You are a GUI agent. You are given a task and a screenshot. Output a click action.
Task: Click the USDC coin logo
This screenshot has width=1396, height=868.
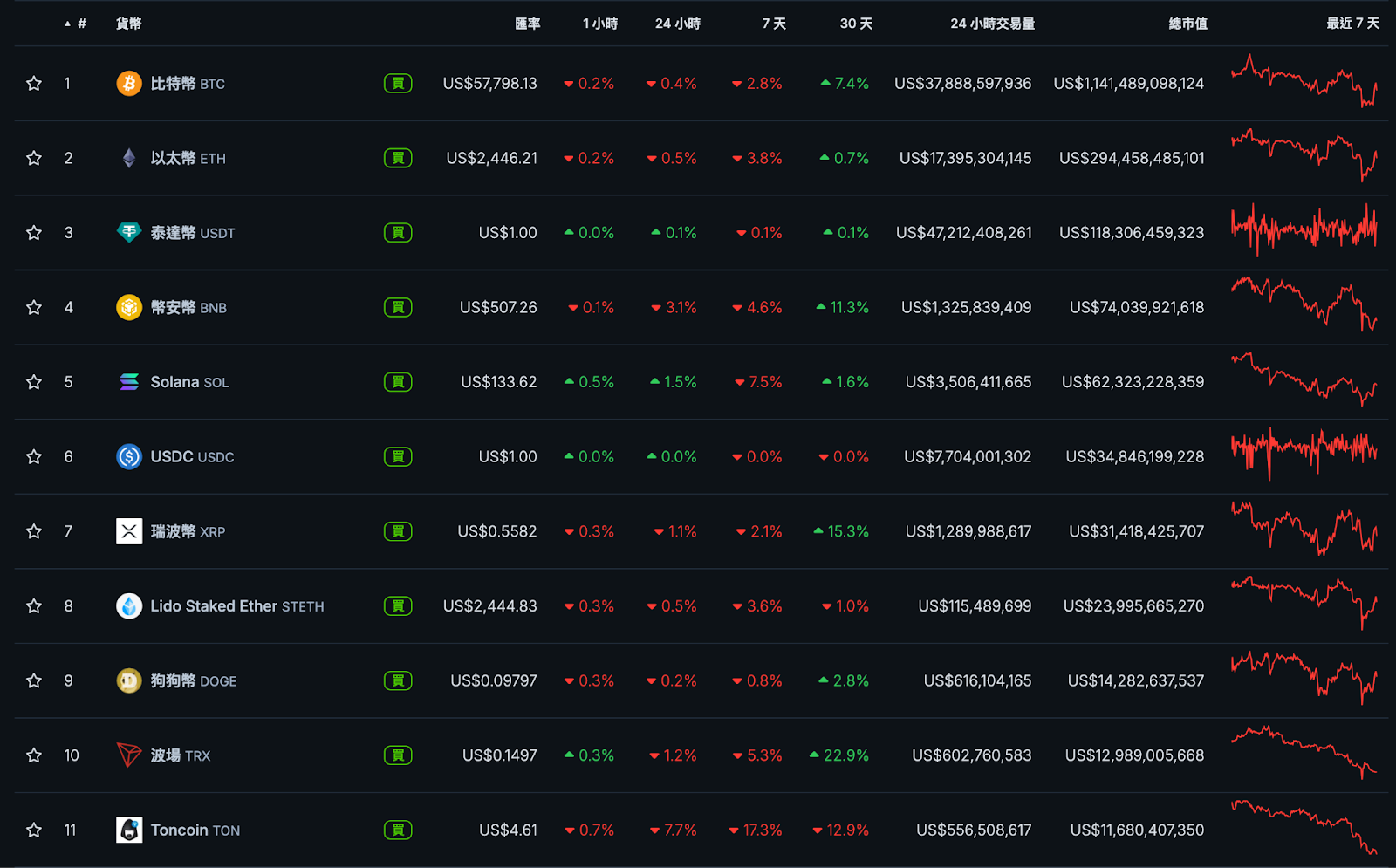tap(129, 456)
